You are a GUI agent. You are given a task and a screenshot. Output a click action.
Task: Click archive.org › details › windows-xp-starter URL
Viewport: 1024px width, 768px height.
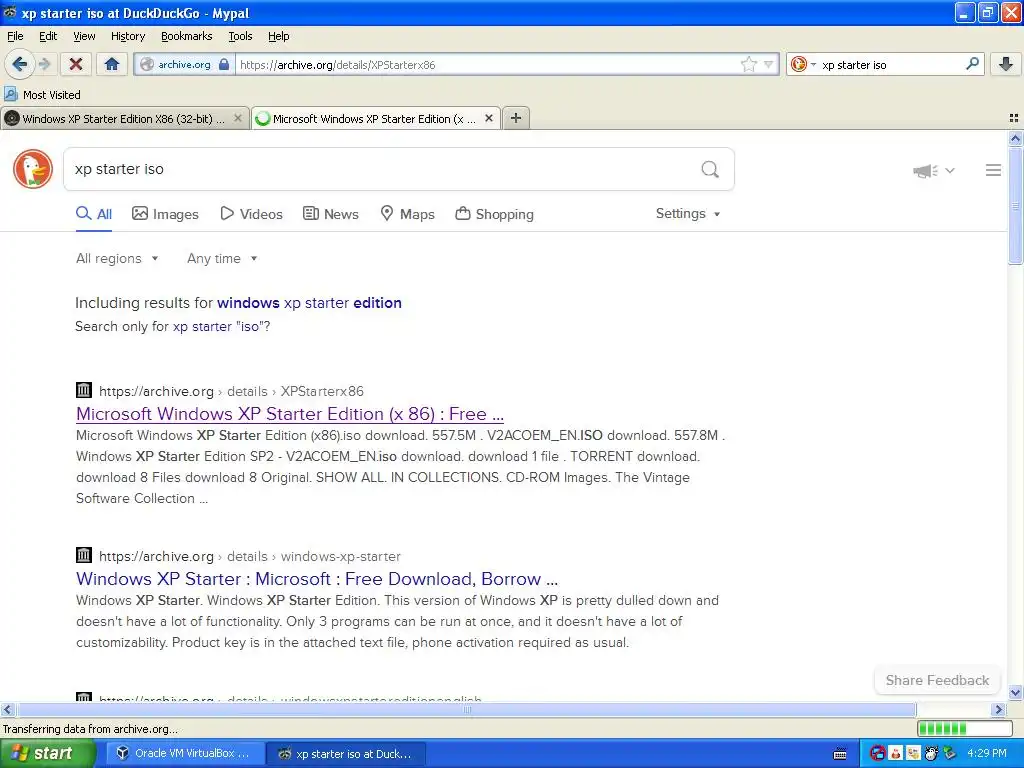pos(250,556)
